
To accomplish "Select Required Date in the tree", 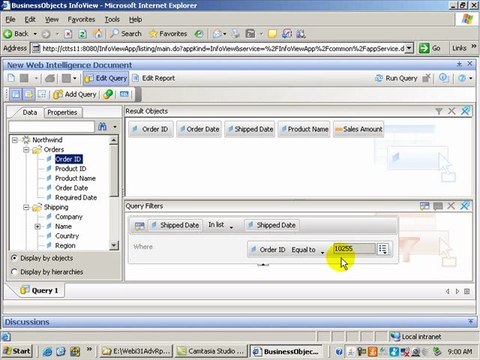I will point(76,198).
